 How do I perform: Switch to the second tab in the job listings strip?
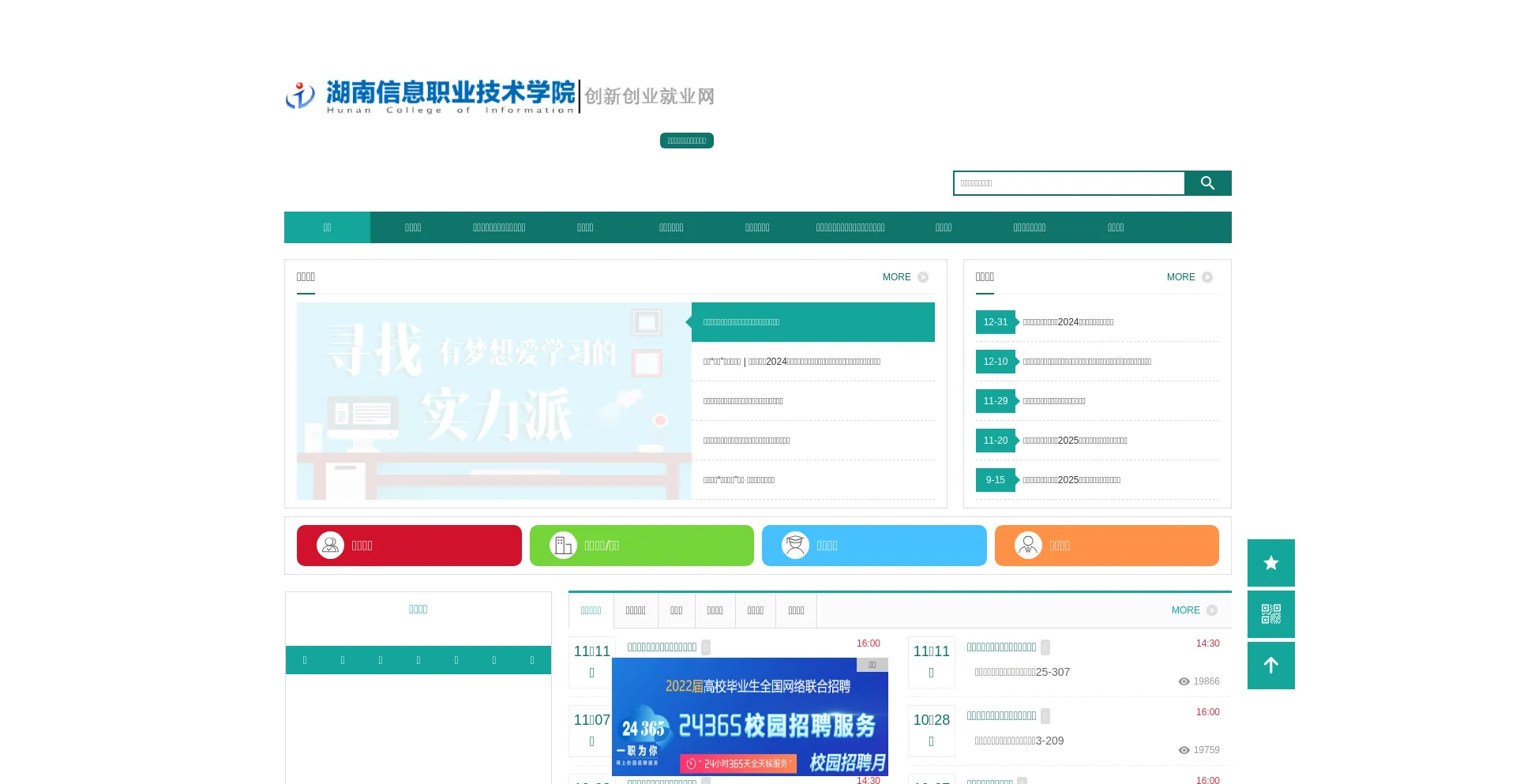(x=635, y=610)
